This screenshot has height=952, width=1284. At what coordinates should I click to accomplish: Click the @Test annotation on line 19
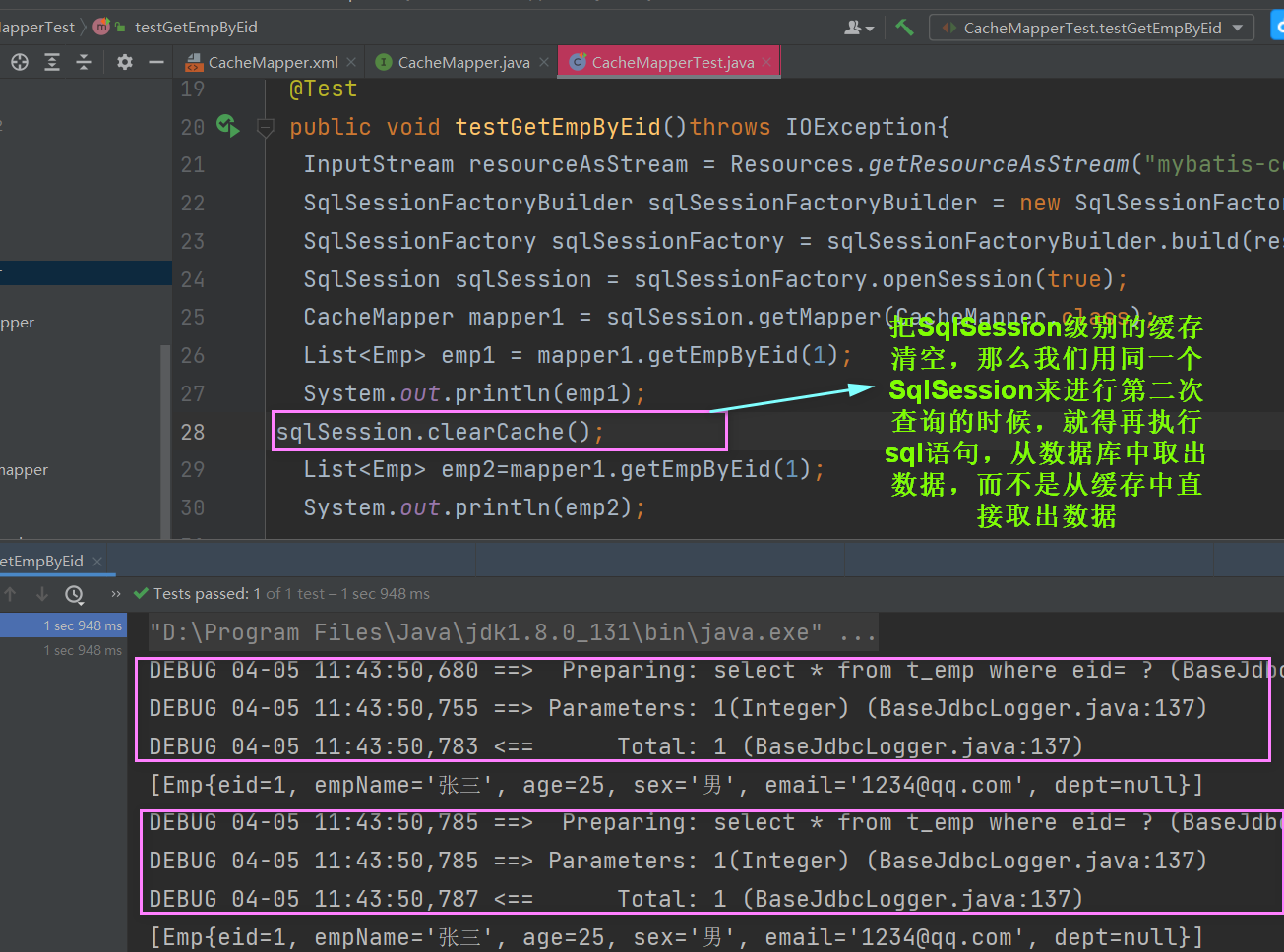coord(323,89)
